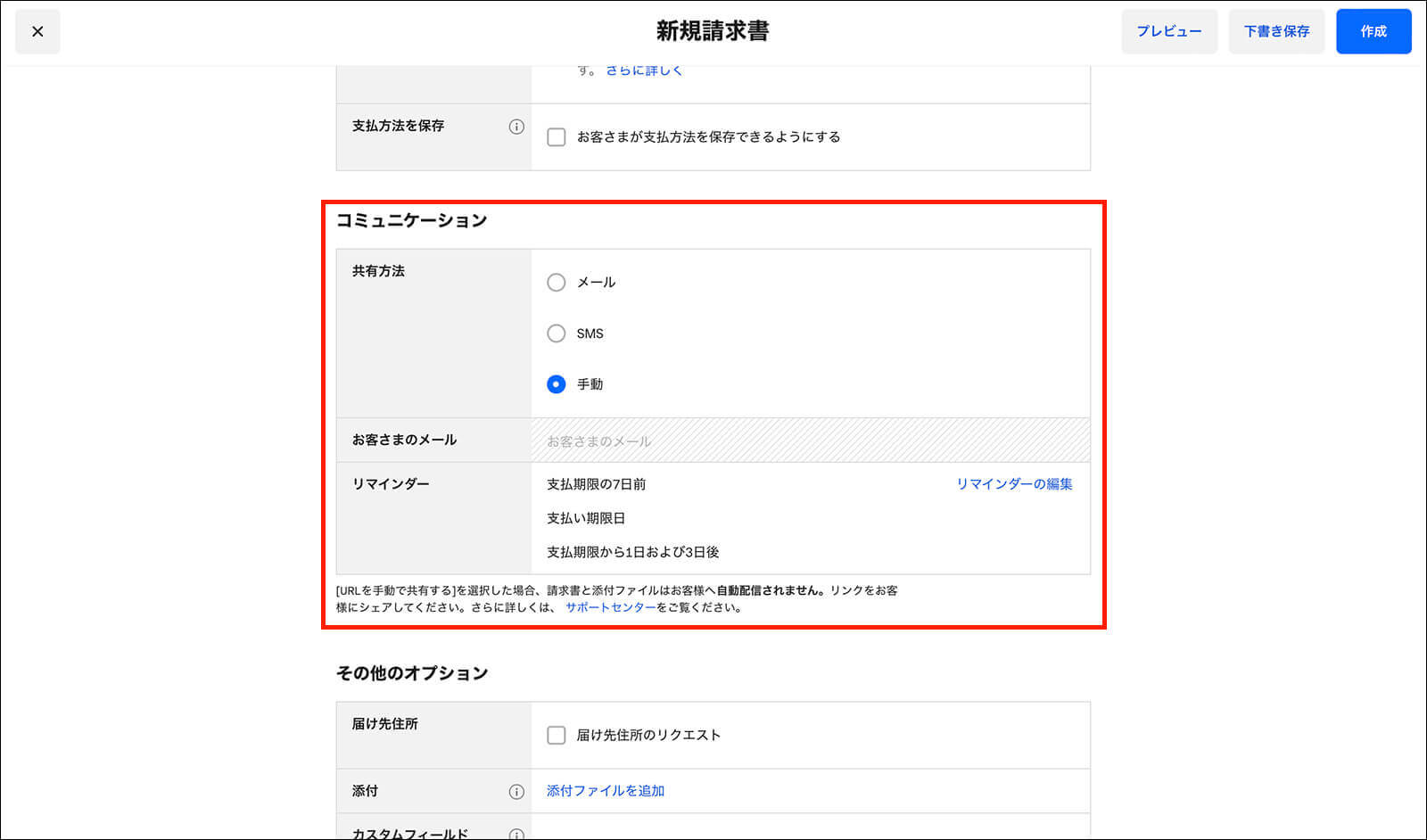
Task: Open the サポートセンター link
Action: [x=611, y=607]
